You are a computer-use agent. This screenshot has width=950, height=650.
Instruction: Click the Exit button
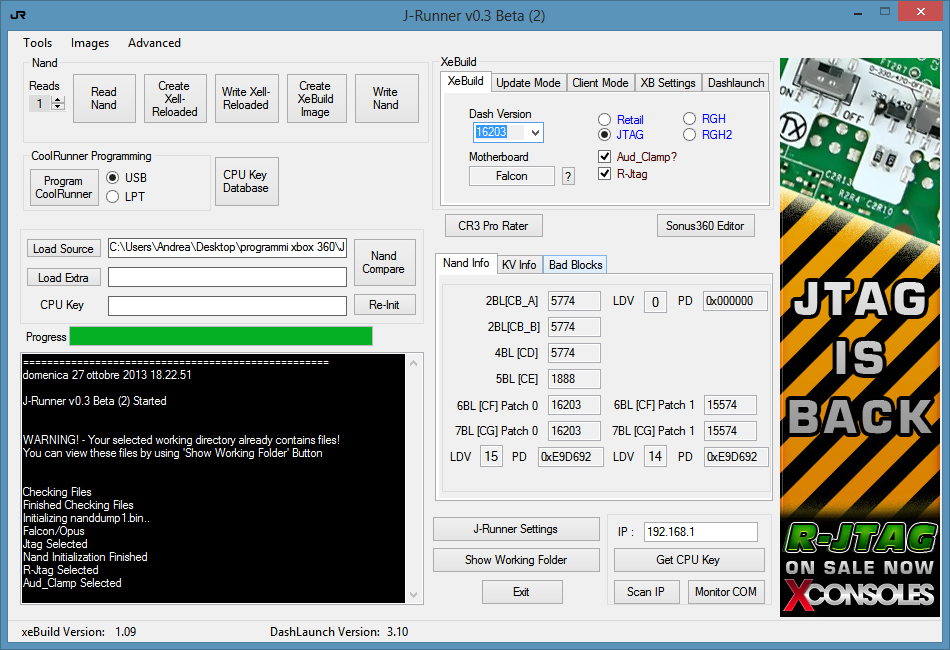pyautogui.click(x=522, y=592)
